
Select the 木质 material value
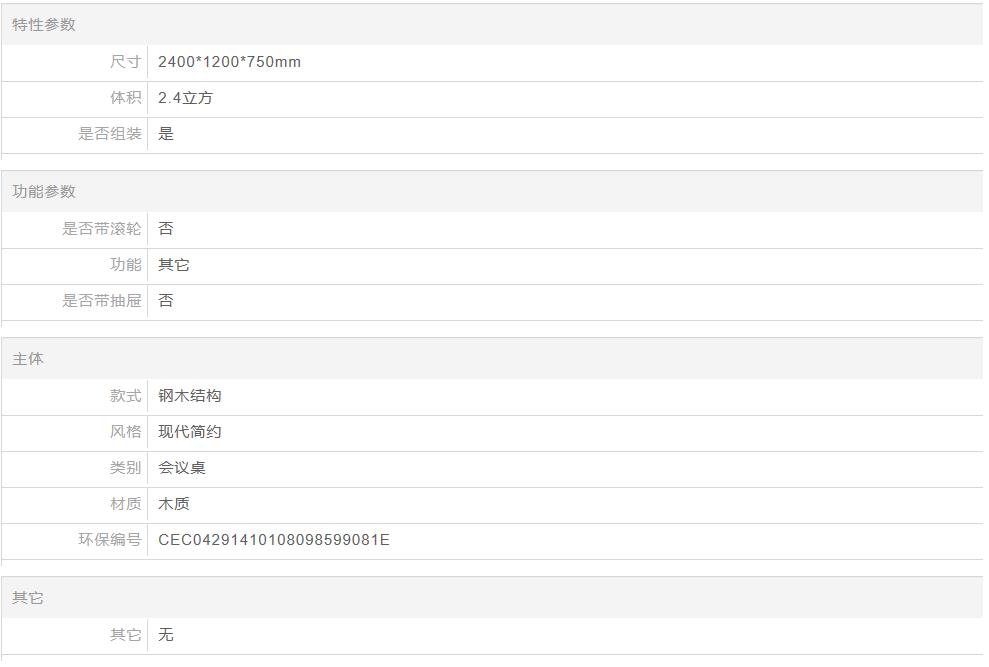pyautogui.click(x=174, y=504)
